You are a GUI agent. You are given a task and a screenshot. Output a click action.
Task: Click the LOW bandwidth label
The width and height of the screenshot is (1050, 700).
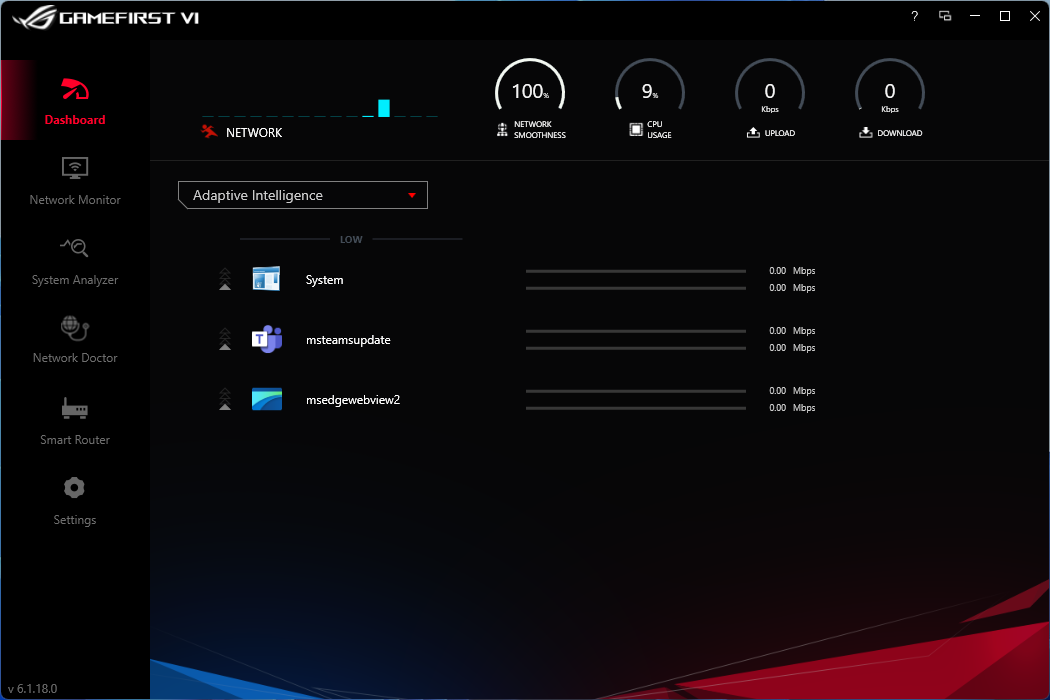click(351, 239)
